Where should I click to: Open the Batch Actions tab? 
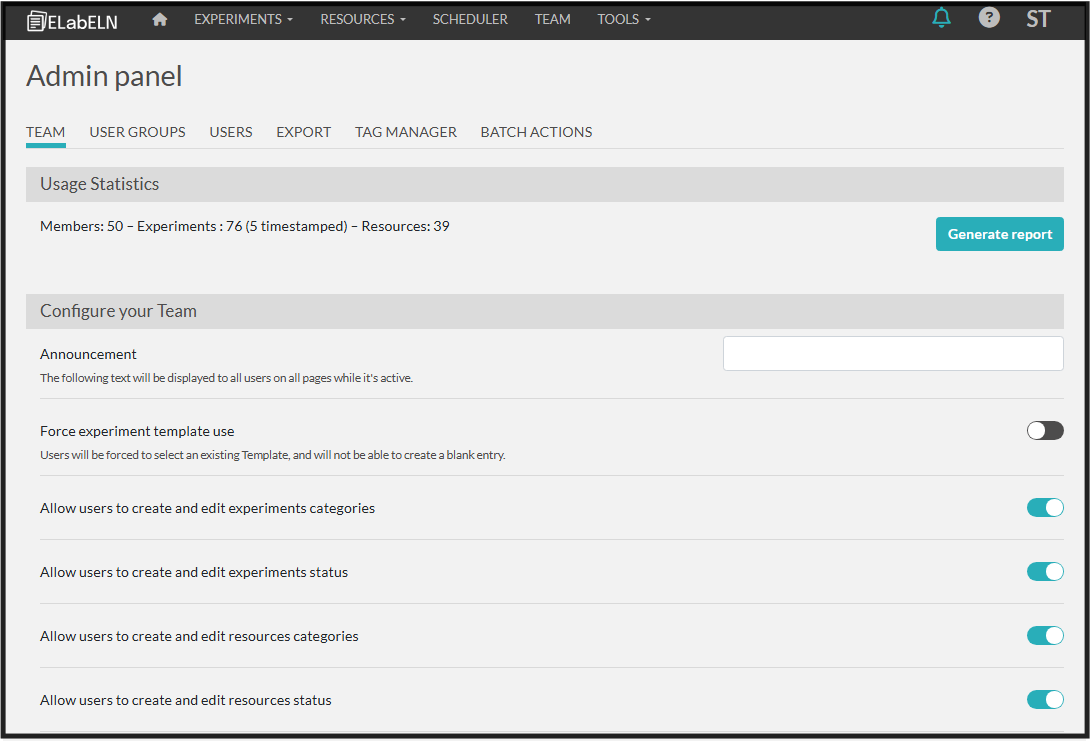[536, 132]
